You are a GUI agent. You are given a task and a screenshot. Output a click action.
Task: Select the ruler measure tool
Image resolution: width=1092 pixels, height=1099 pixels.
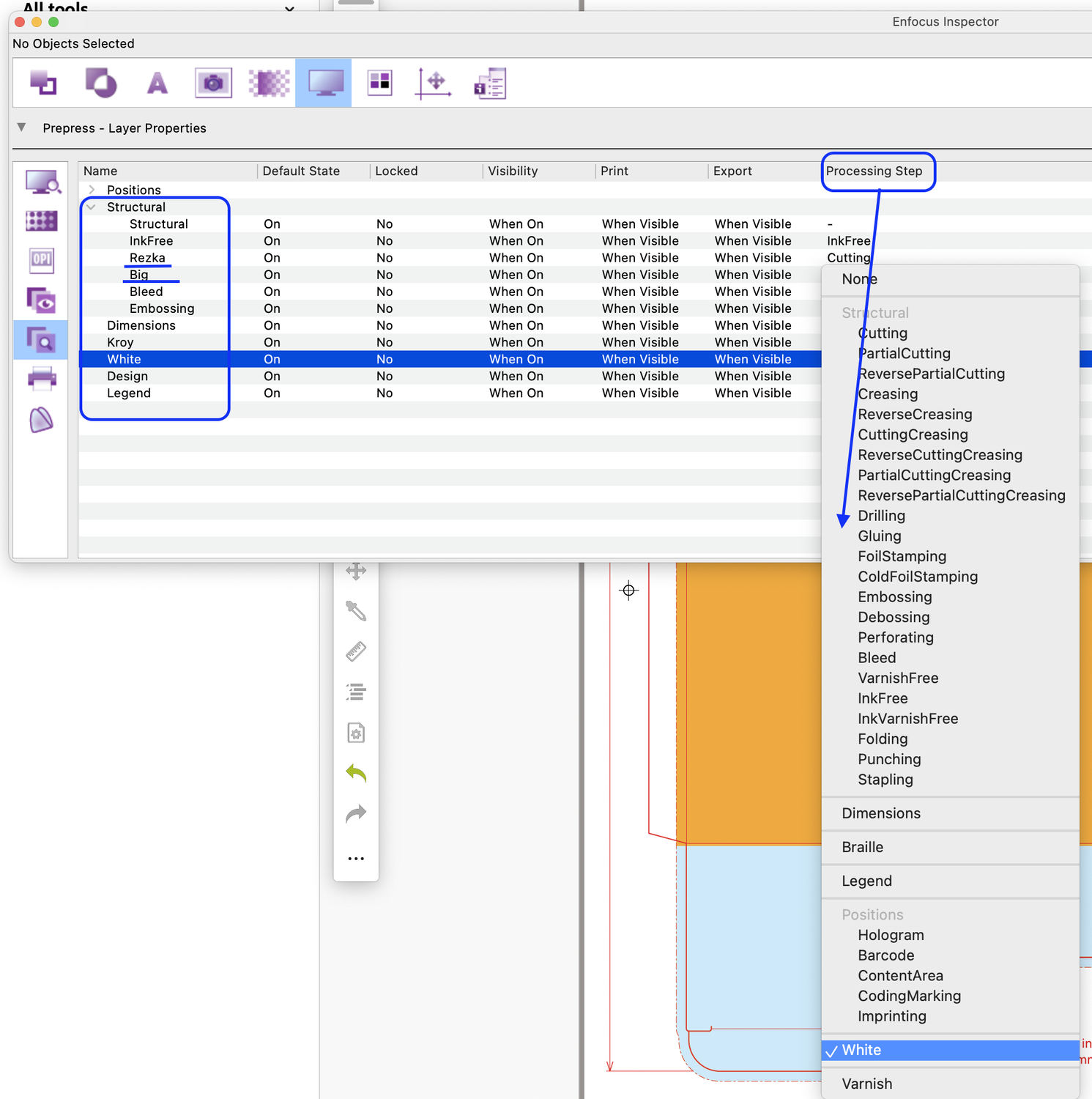[x=356, y=651]
